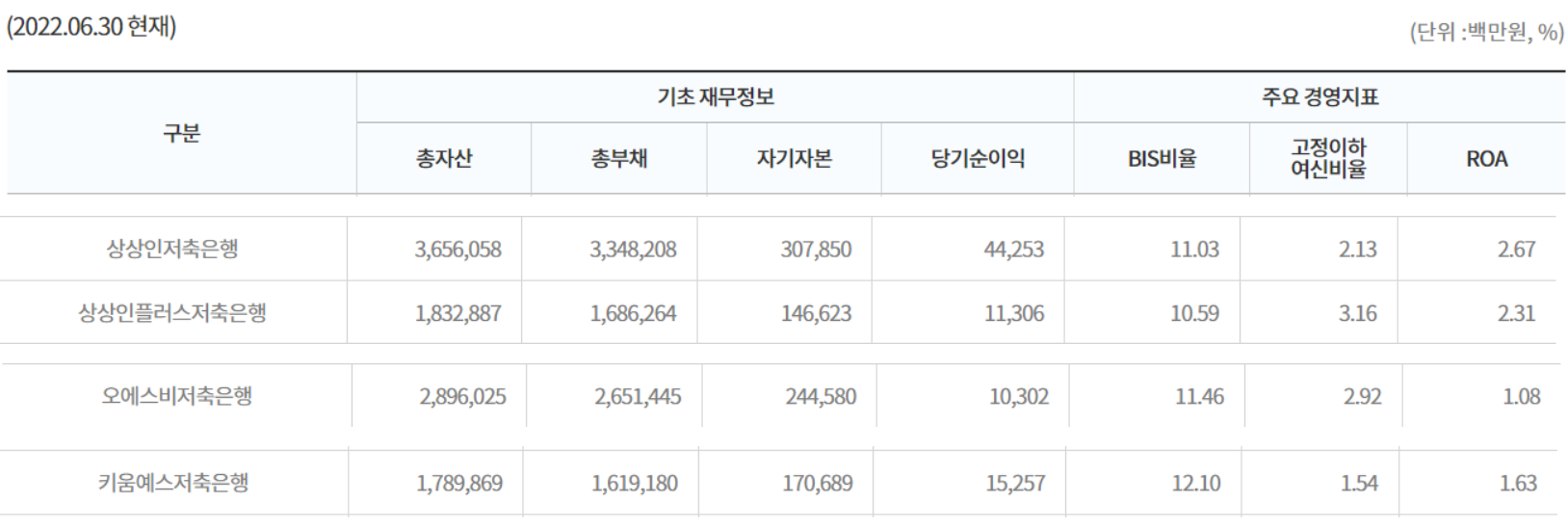Click BIS ratio value 10.59
The image size is (1568, 529).
pos(1194,313)
